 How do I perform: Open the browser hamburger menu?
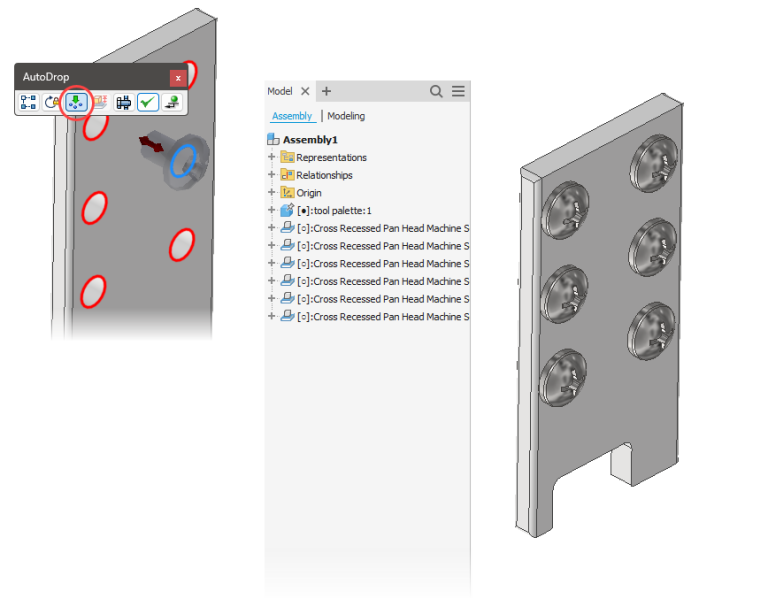[x=458, y=91]
